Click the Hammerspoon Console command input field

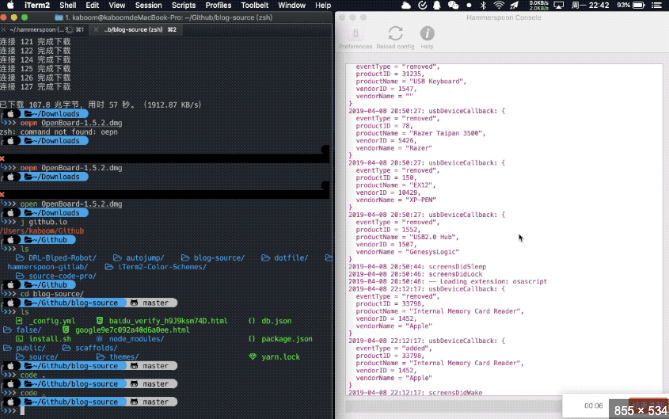click(x=453, y=406)
